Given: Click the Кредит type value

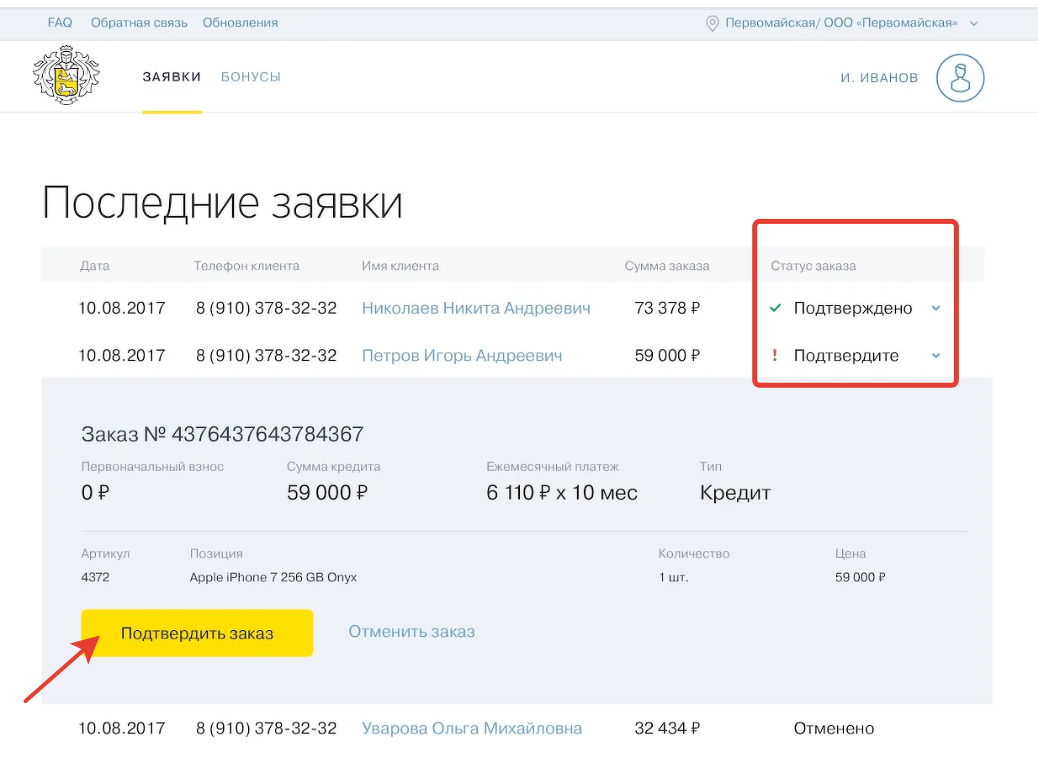Looking at the screenshot, I should tap(735, 493).
